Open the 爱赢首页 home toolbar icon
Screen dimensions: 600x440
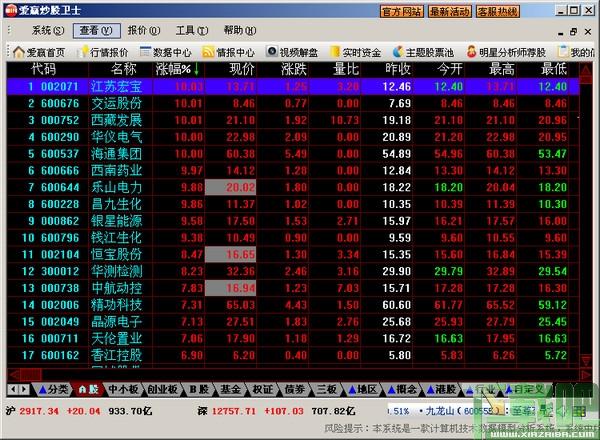(39, 52)
